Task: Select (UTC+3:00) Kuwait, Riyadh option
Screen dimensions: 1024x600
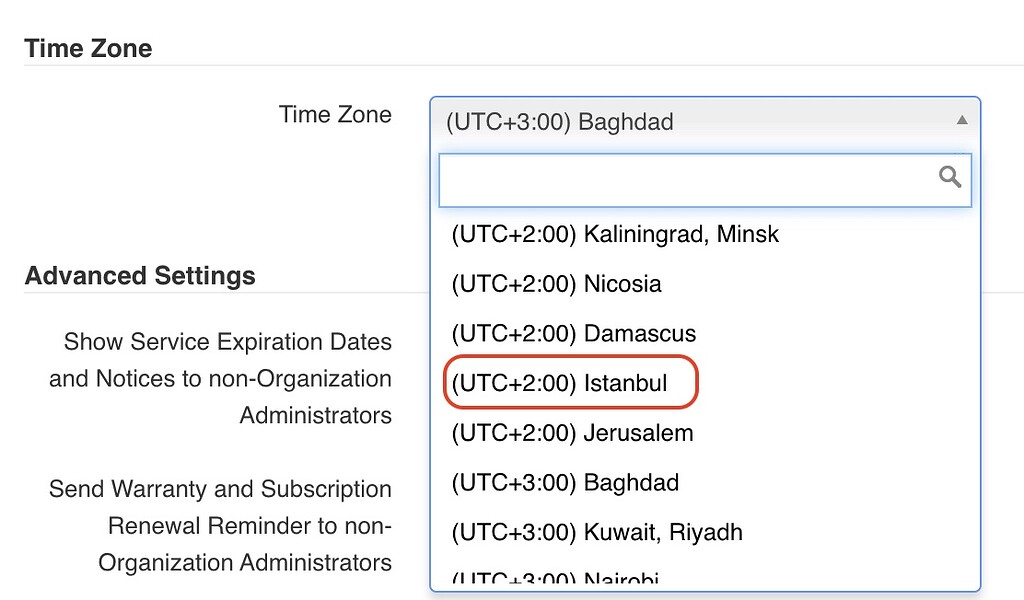Action: click(595, 532)
